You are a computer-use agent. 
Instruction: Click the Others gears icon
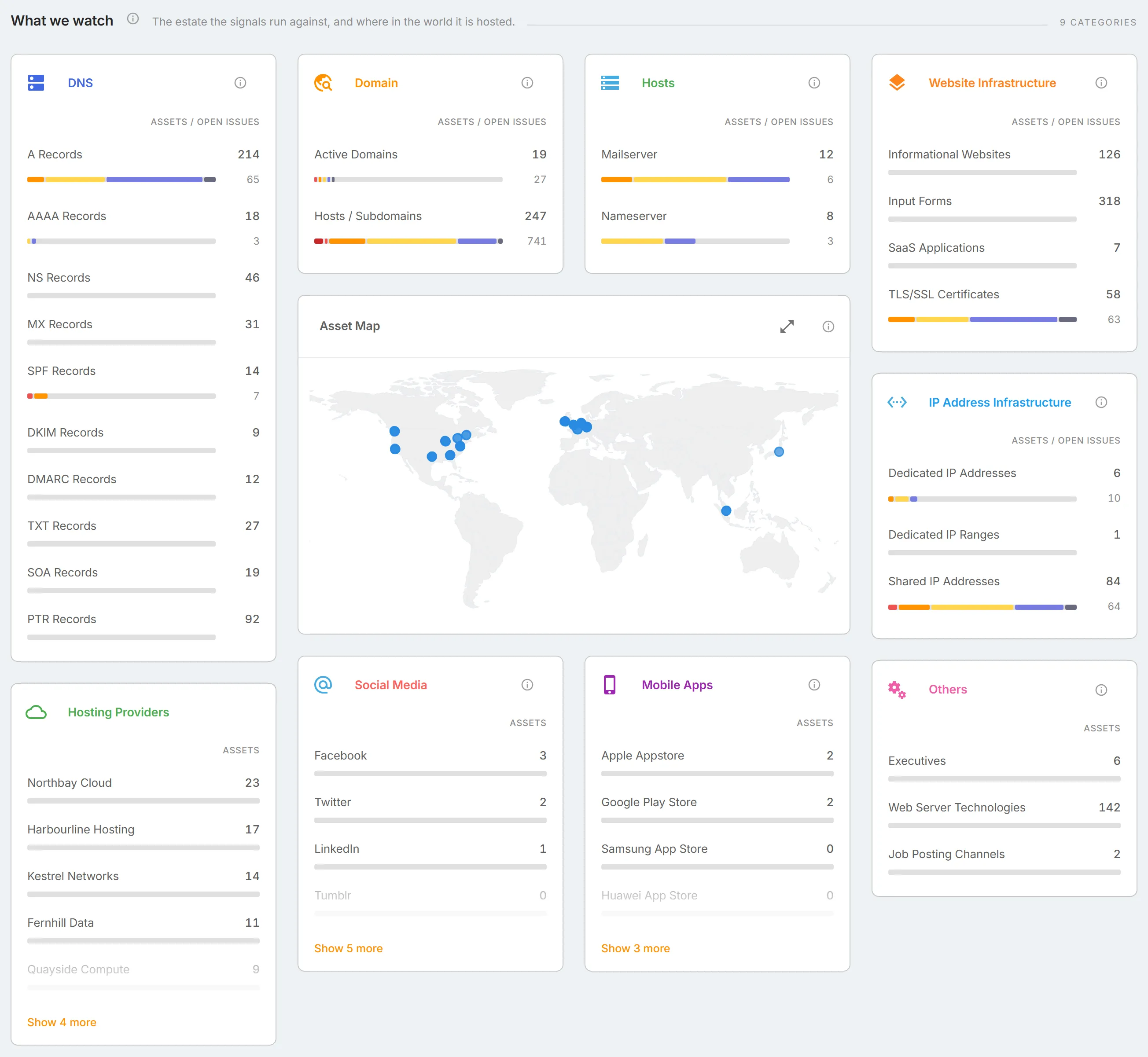point(897,690)
